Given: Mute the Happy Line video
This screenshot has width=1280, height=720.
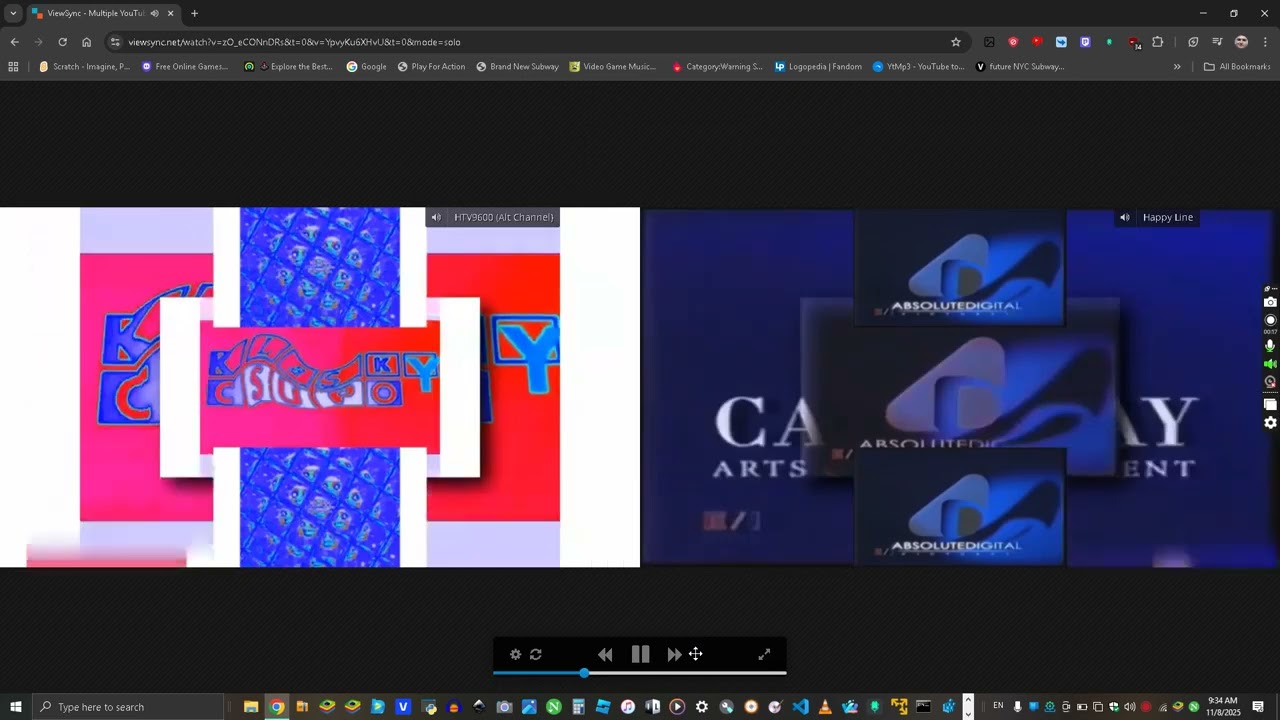Looking at the screenshot, I should 1125,217.
